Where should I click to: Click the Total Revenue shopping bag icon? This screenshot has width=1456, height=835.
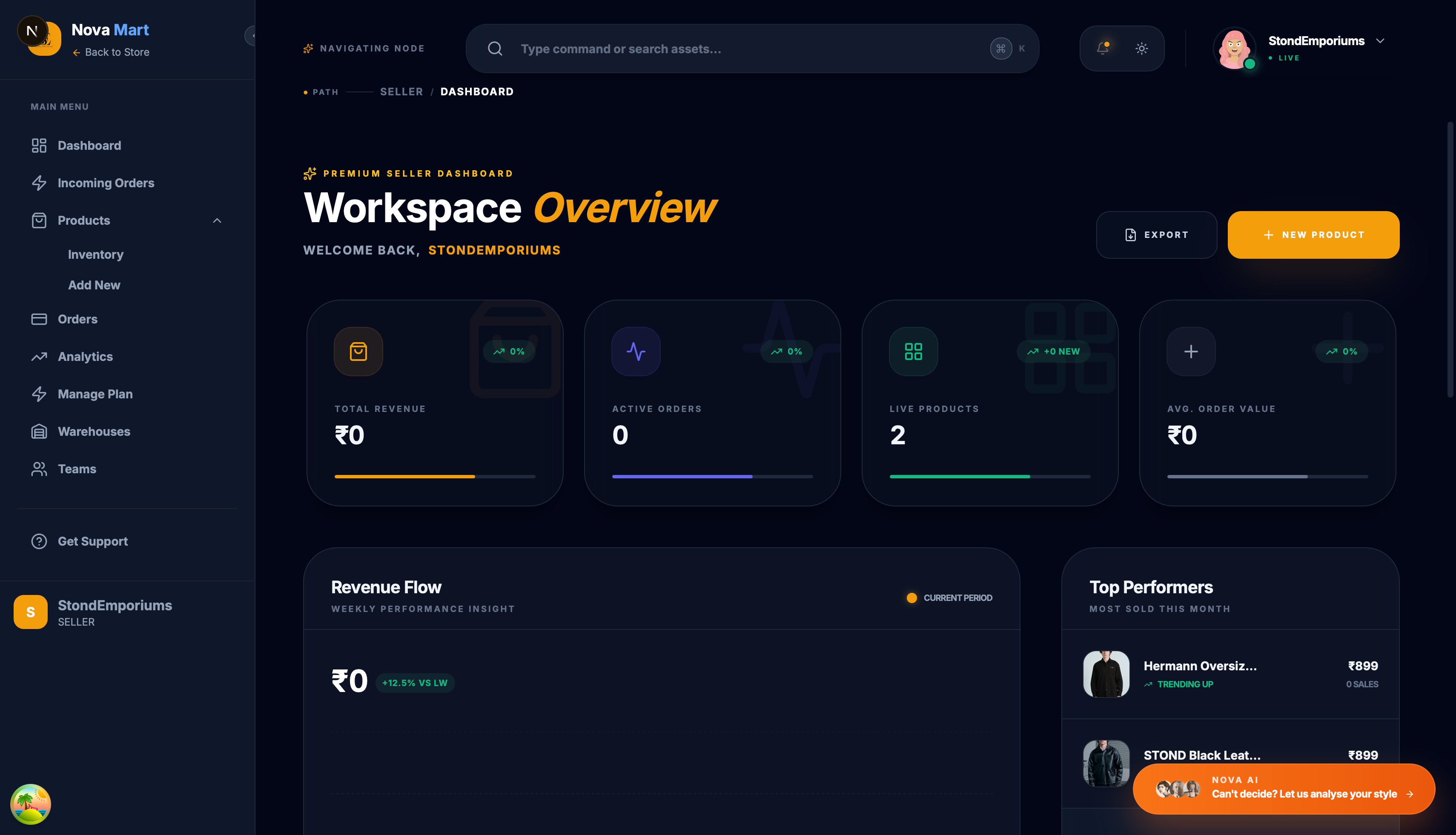(358, 351)
